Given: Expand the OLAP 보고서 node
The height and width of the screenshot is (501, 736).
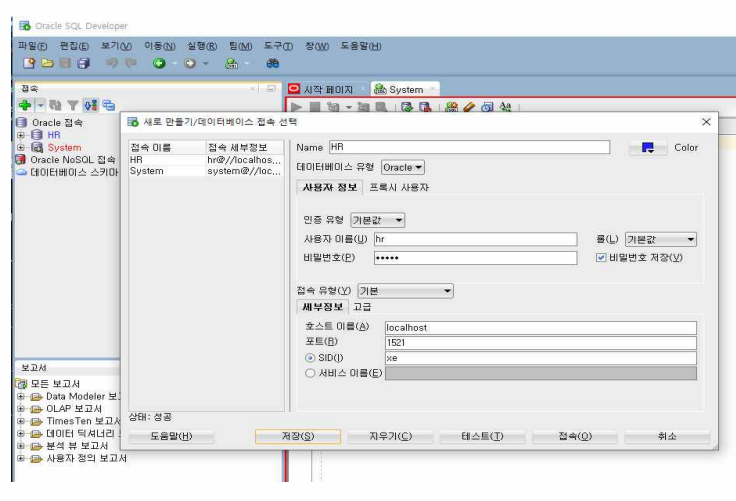Looking at the screenshot, I should coord(21,409).
